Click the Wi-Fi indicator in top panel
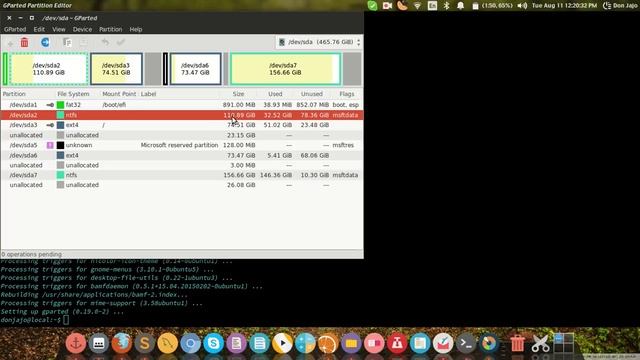 coord(417,6)
